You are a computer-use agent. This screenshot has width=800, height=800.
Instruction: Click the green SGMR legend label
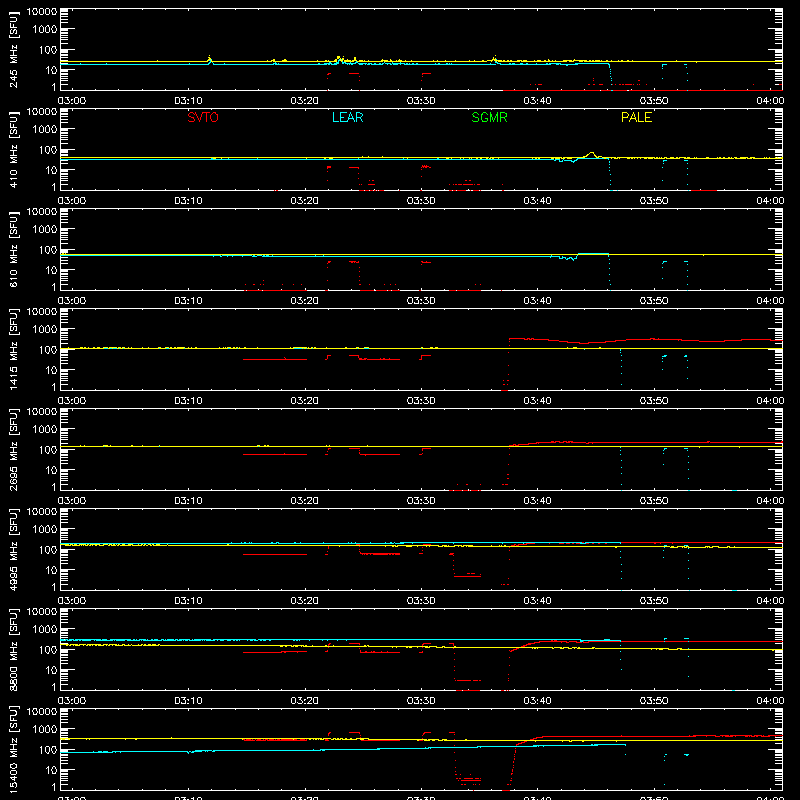point(489,117)
